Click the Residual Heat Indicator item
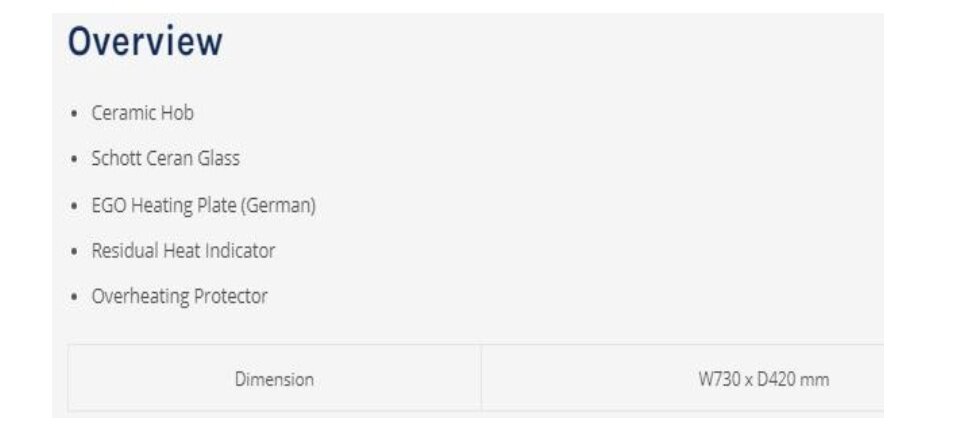 [x=183, y=250]
